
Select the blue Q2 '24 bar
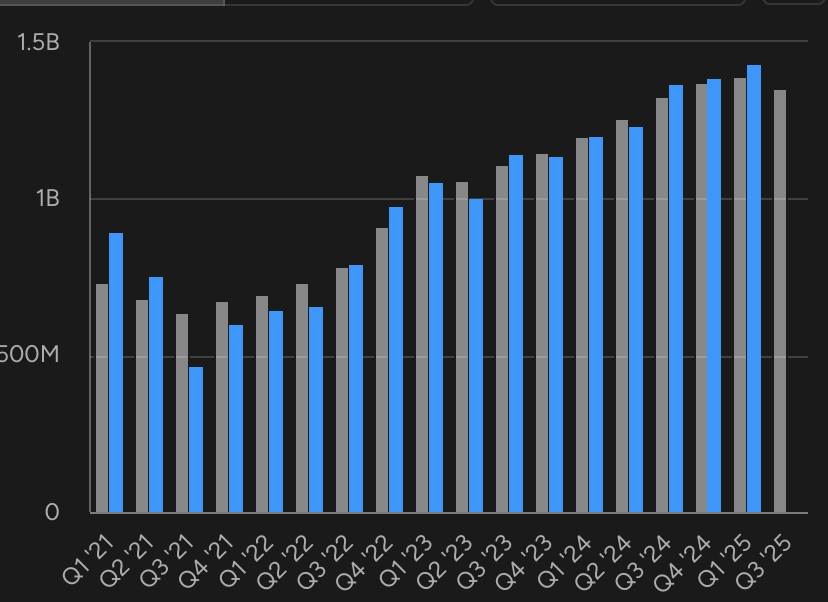[x=636, y=319]
